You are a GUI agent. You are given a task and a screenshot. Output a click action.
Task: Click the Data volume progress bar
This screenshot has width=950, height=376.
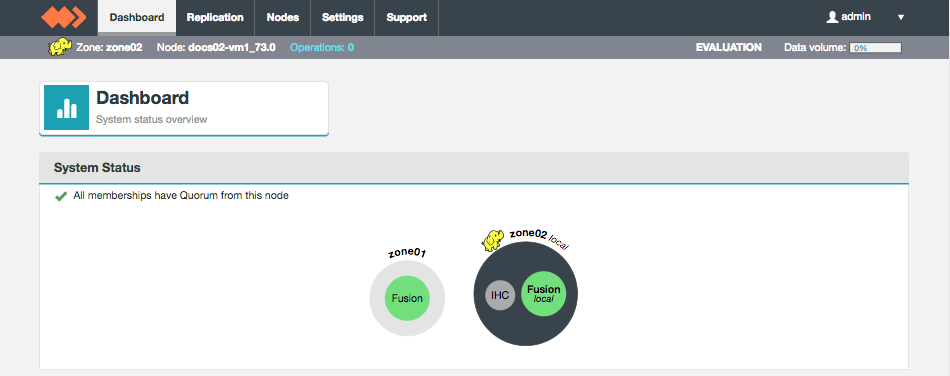pyautogui.click(x=875, y=48)
